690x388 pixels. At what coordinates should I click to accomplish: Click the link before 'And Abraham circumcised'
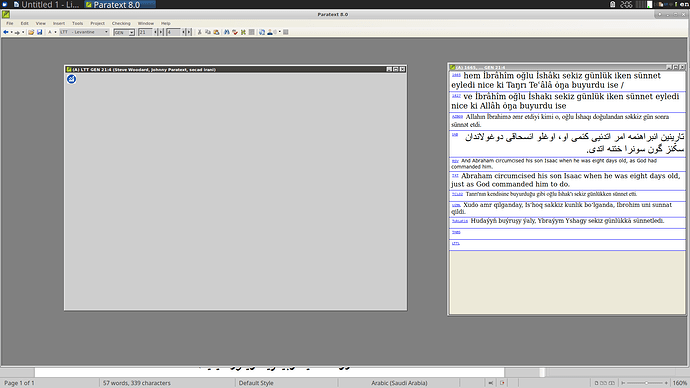(455, 161)
